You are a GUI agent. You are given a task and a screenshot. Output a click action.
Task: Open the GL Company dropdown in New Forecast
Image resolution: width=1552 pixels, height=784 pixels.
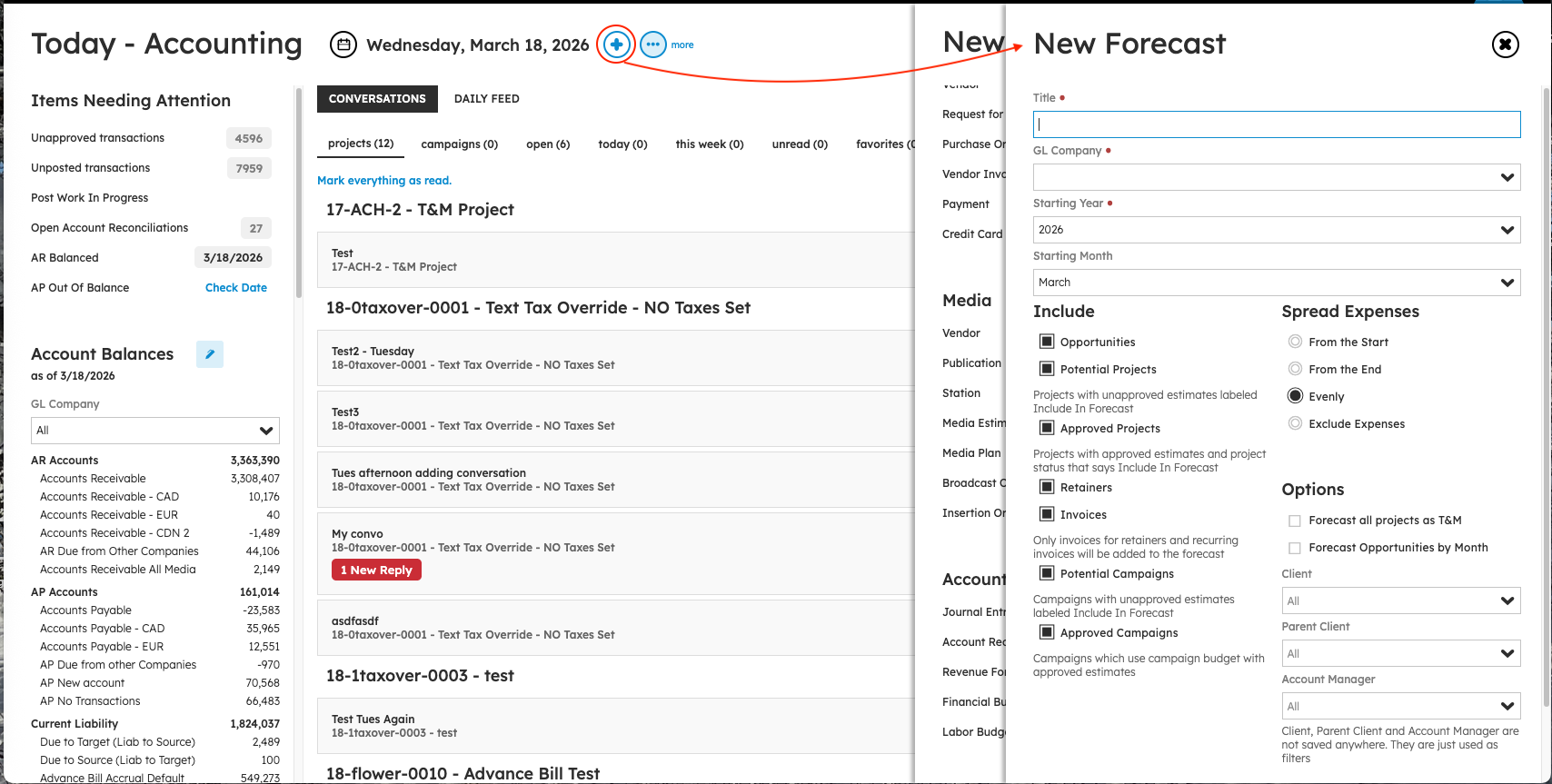[1277, 177]
